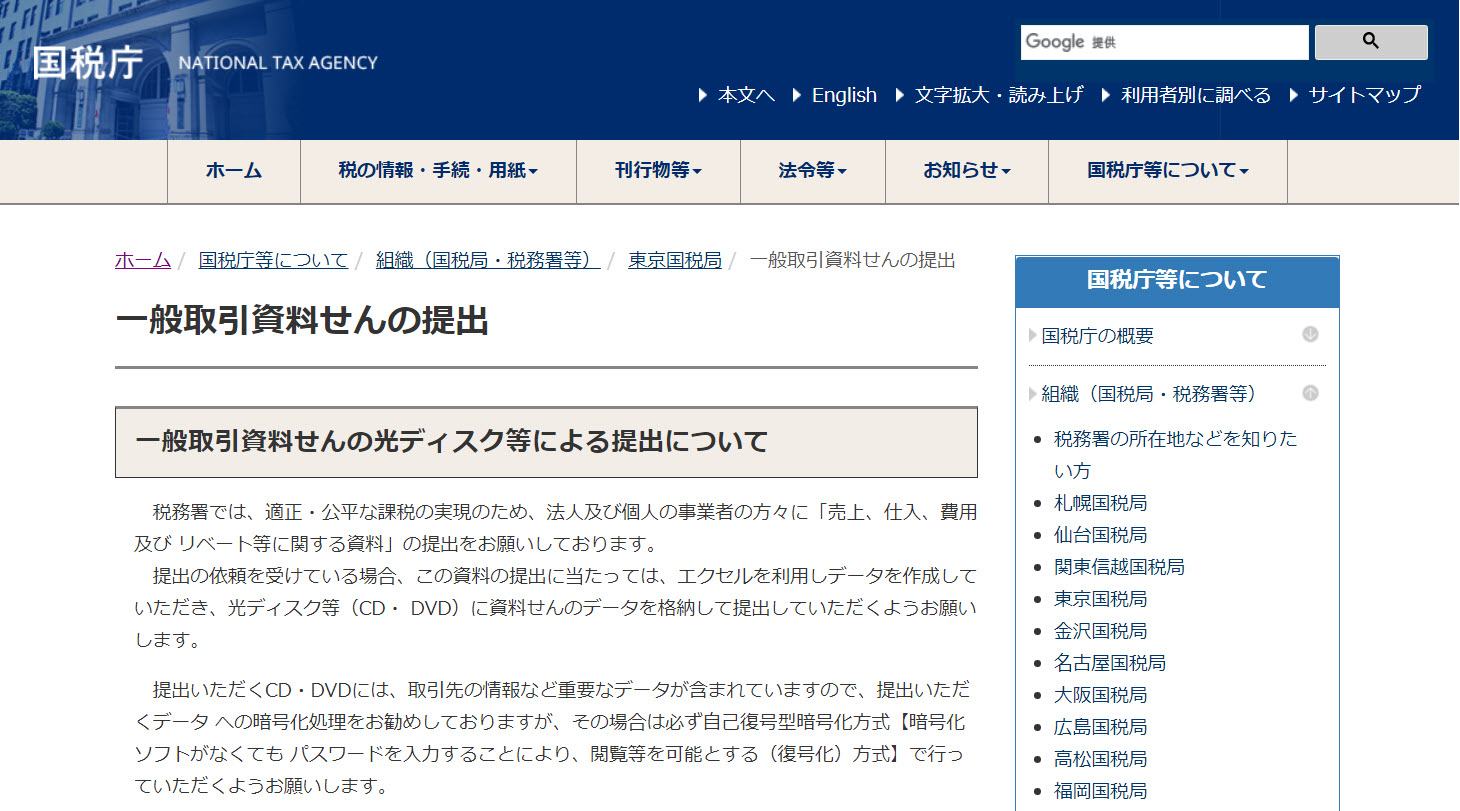Click the magnifying glass search button
The width and height of the screenshot is (1460, 811).
[x=1370, y=42]
